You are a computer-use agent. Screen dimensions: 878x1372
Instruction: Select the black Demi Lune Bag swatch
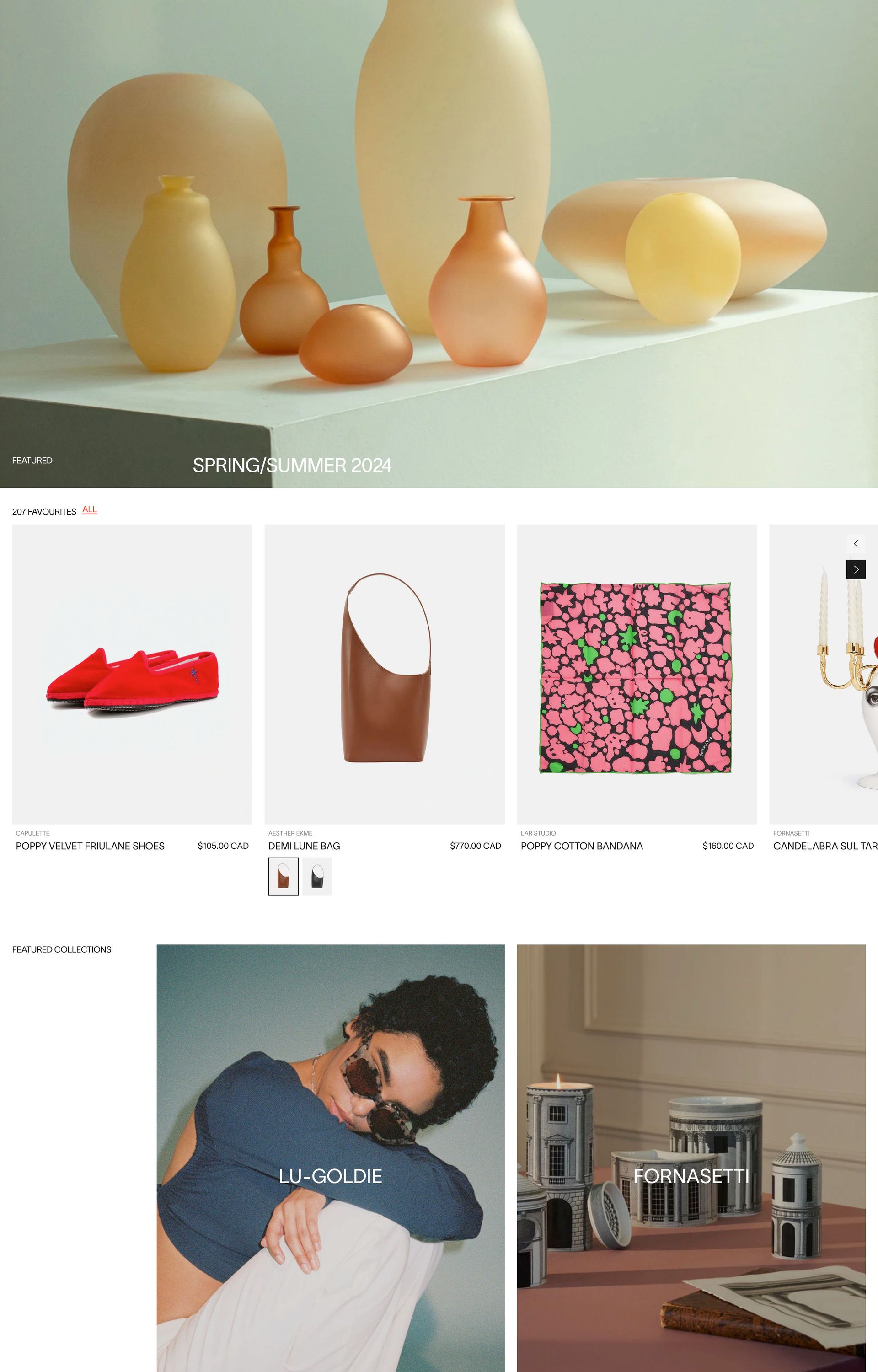(x=317, y=877)
